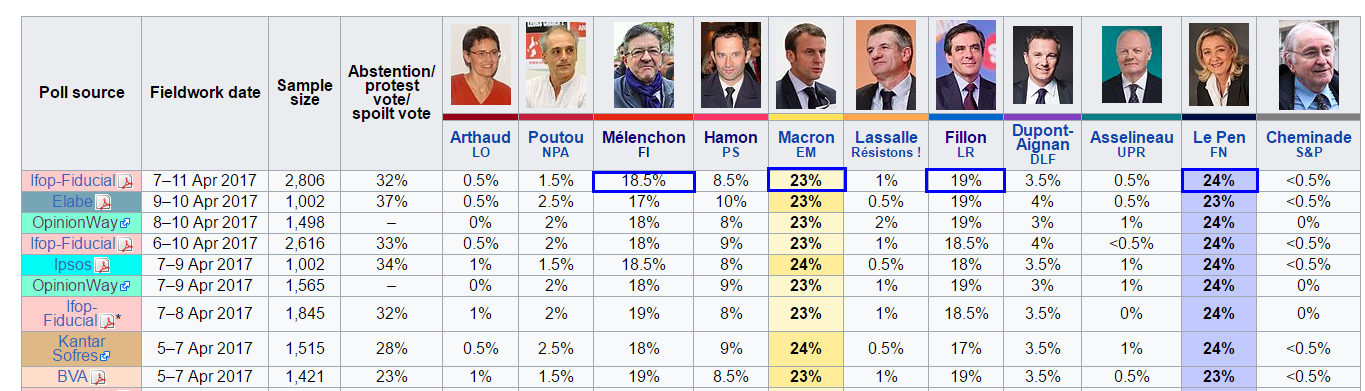Screen dimensions: 1365x391
Task: Open PDF icon for Ifop-Fiducial 6–10 Apr row
Action: (126, 245)
